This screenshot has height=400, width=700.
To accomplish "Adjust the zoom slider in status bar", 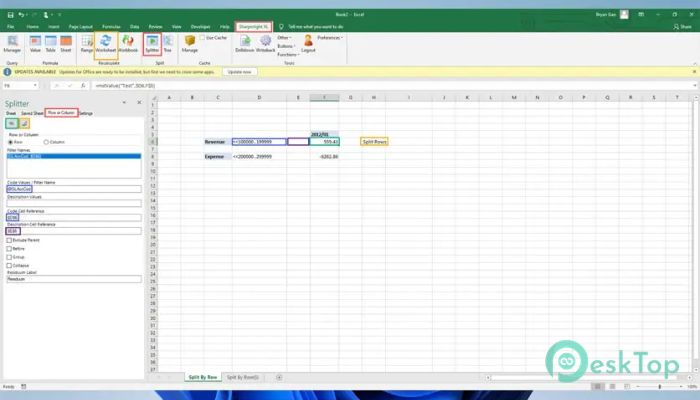I will coord(659,386).
